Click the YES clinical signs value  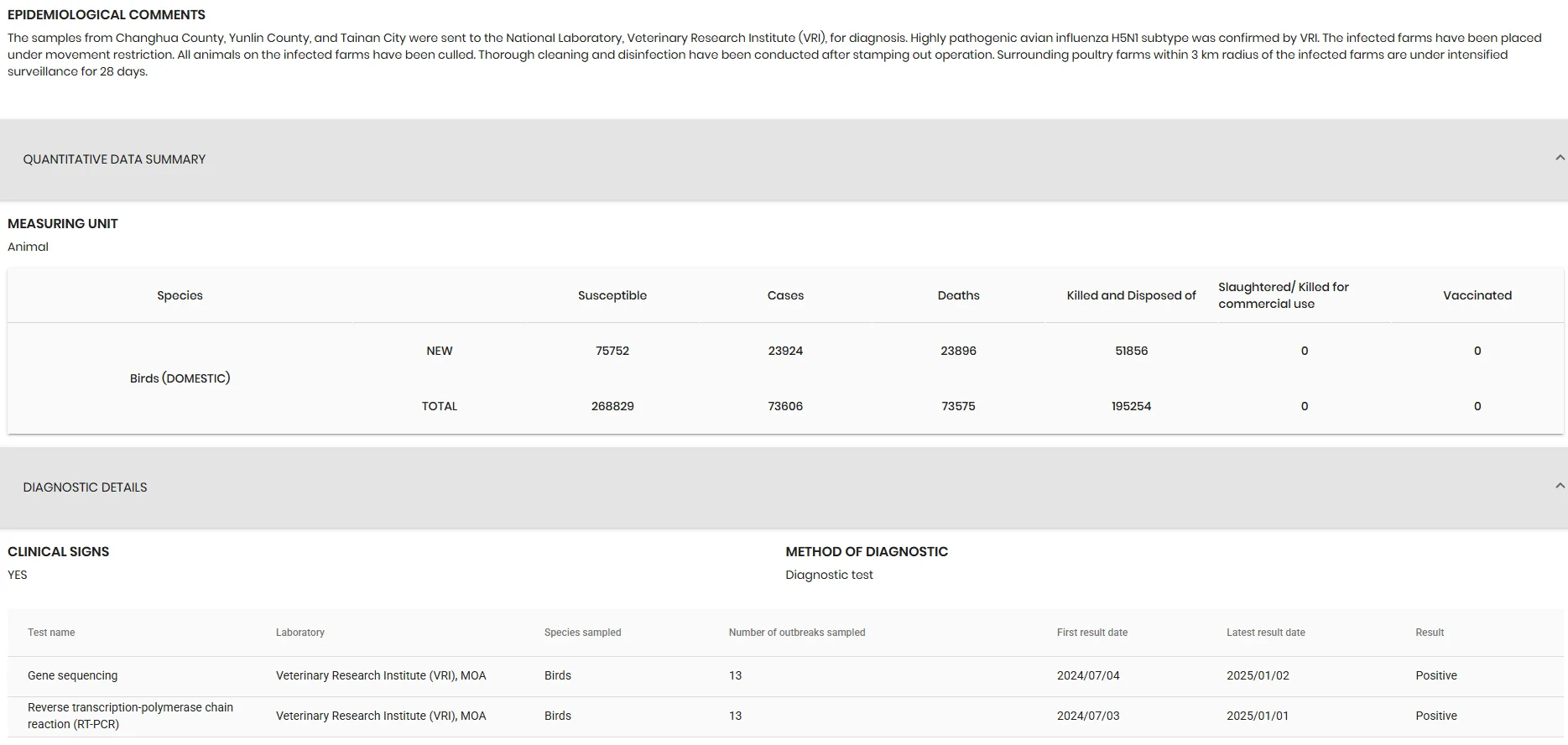tap(18, 575)
